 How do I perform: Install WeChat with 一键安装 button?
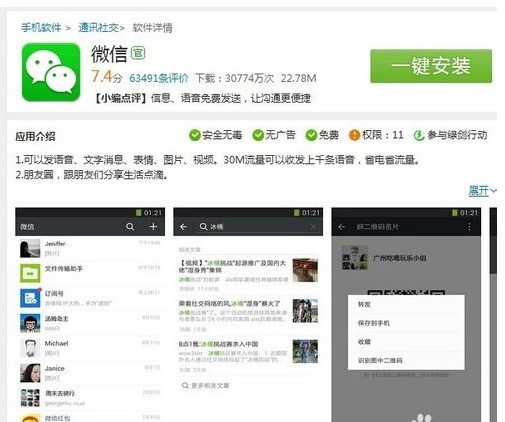[431, 66]
